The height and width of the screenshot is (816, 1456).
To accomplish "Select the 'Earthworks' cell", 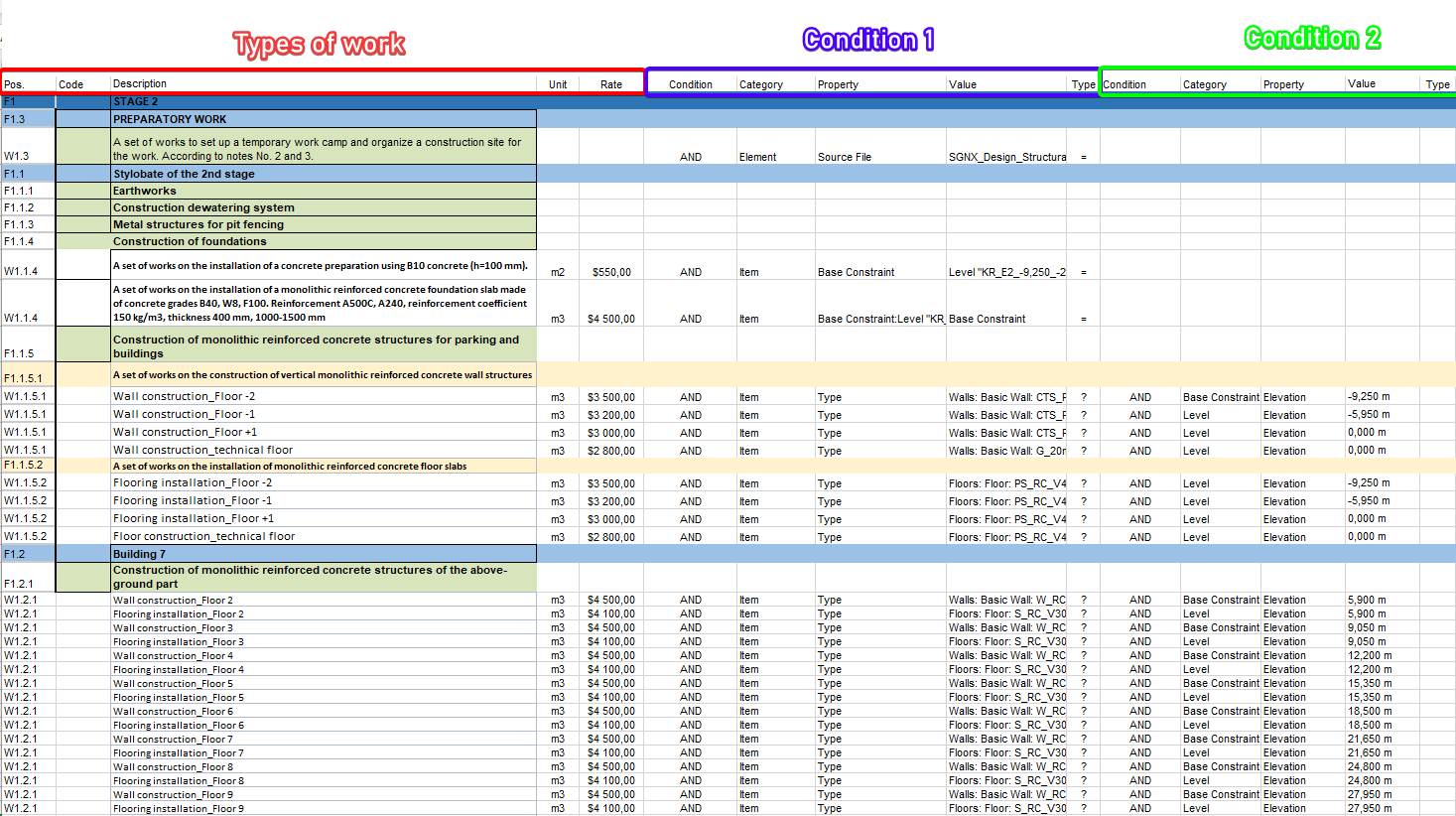I will click(323, 191).
